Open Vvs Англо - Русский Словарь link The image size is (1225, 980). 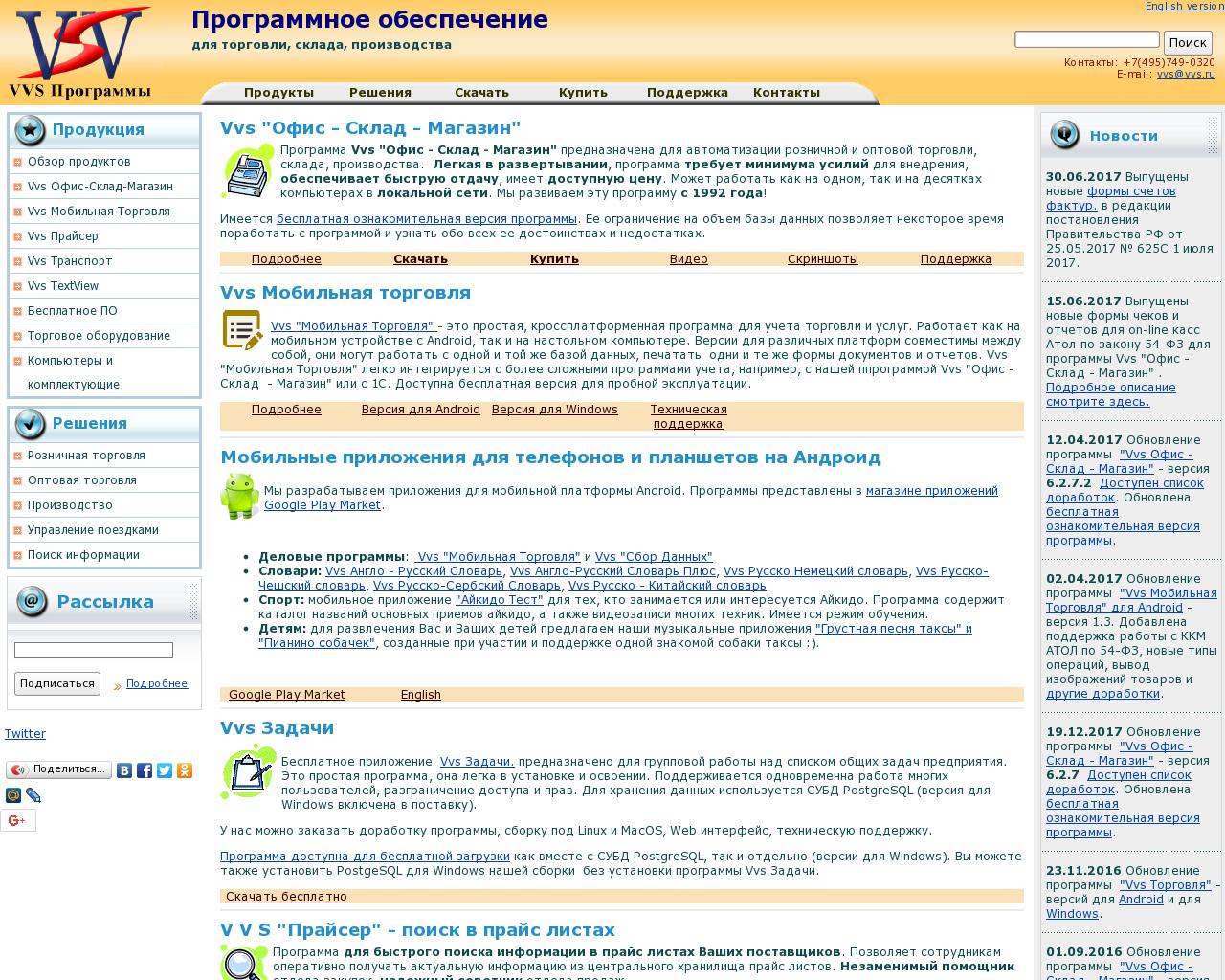(x=413, y=571)
